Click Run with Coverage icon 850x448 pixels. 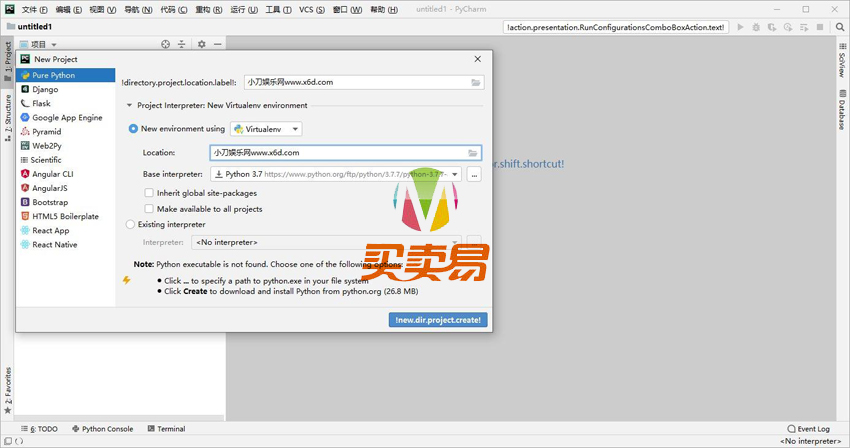772,27
